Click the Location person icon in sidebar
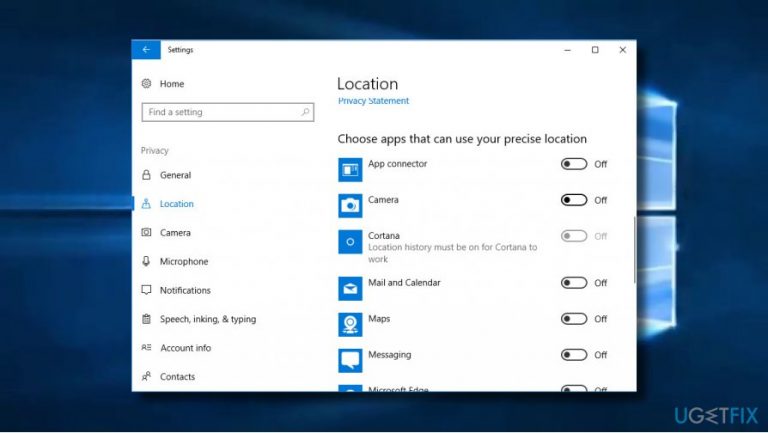This screenshot has height=433, width=768. pos(146,204)
